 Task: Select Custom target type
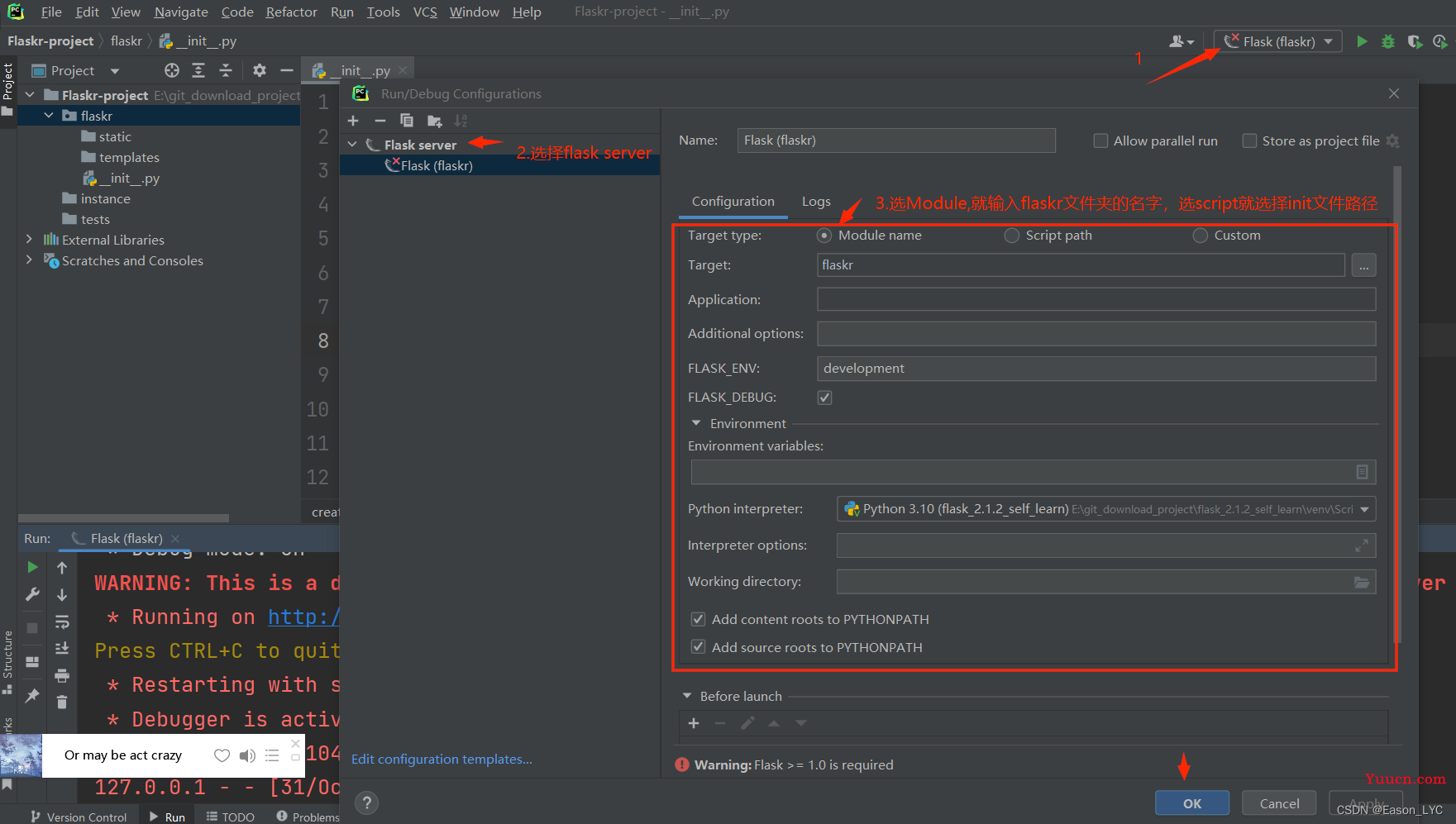point(1200,236)
